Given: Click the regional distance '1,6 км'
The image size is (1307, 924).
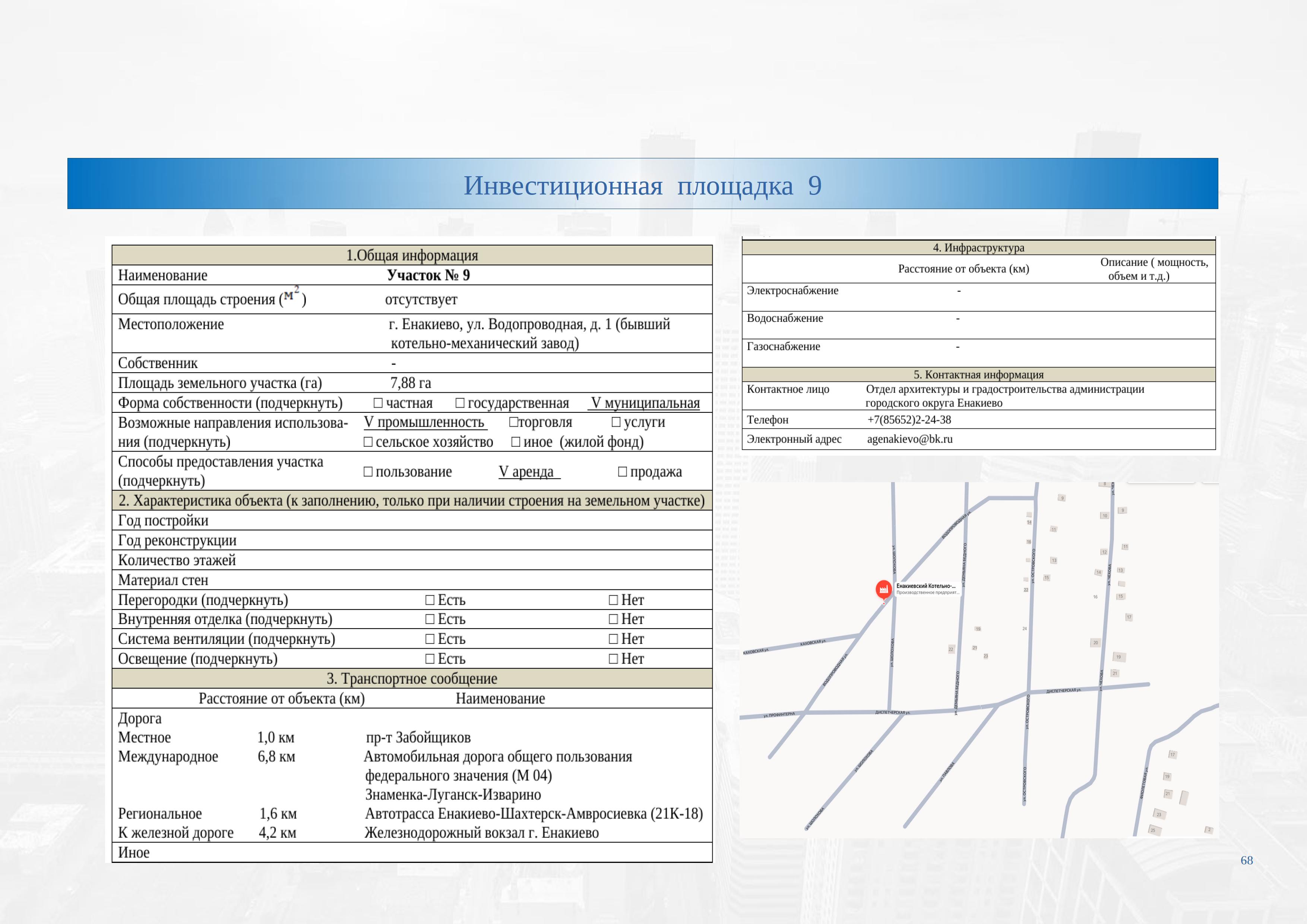Looking at the screenshot, I should click(278, 814).
